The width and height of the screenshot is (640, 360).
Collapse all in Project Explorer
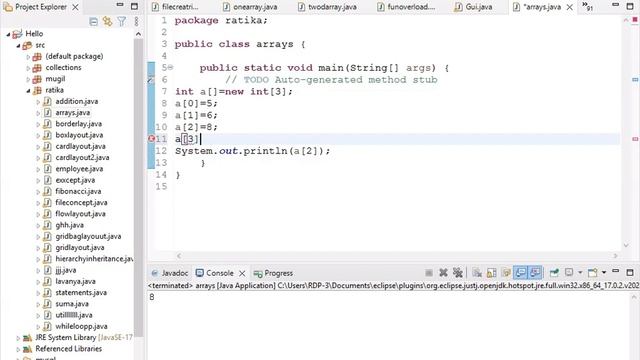[93, 22]
